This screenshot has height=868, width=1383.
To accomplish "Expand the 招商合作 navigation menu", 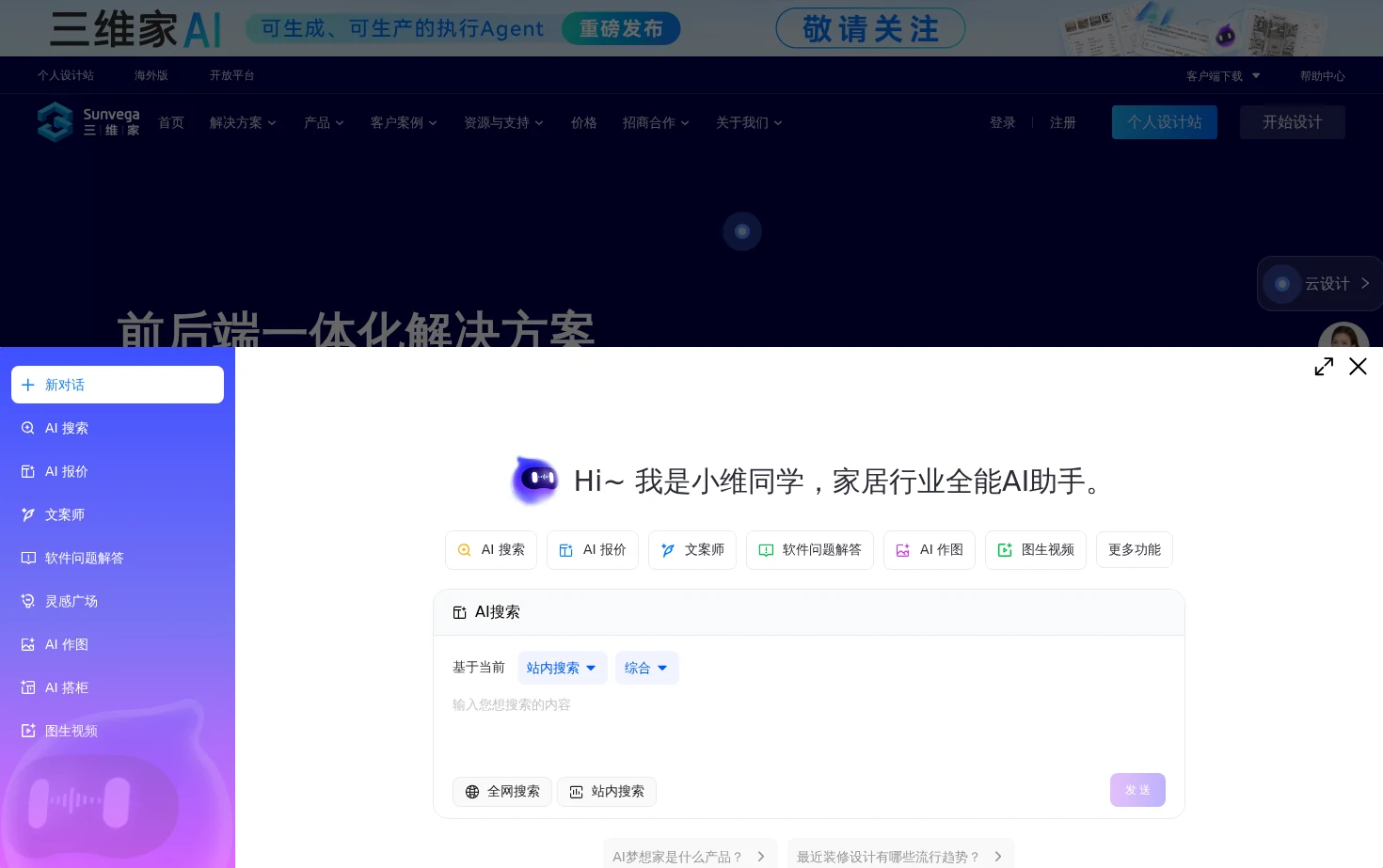I will pyautogui.click(x=656, y=122).
